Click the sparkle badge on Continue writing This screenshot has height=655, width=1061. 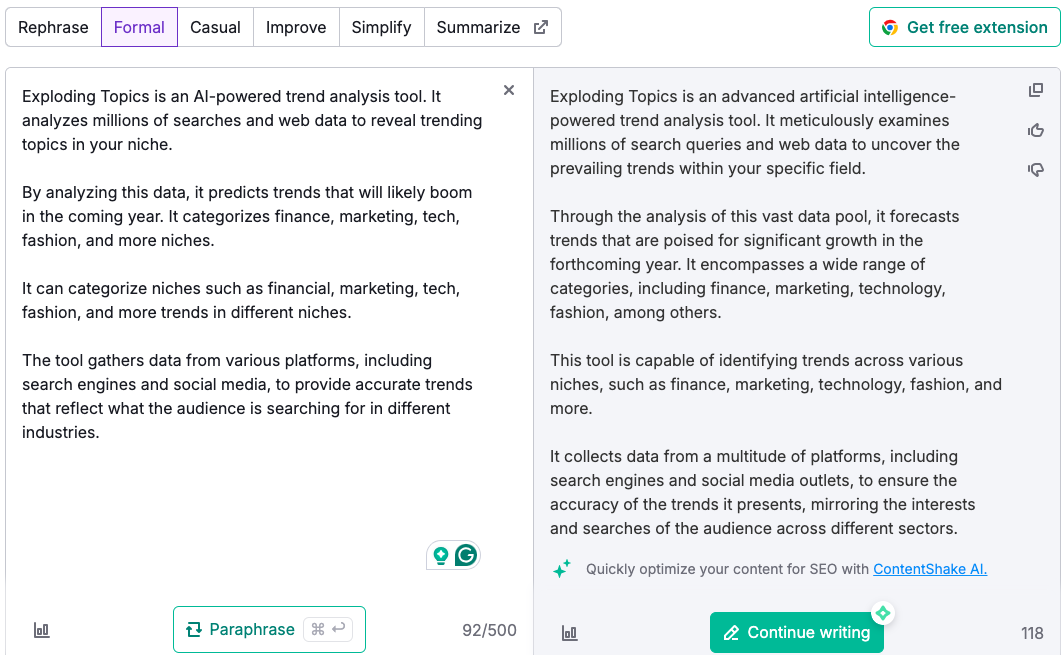(x=882, y=611)
